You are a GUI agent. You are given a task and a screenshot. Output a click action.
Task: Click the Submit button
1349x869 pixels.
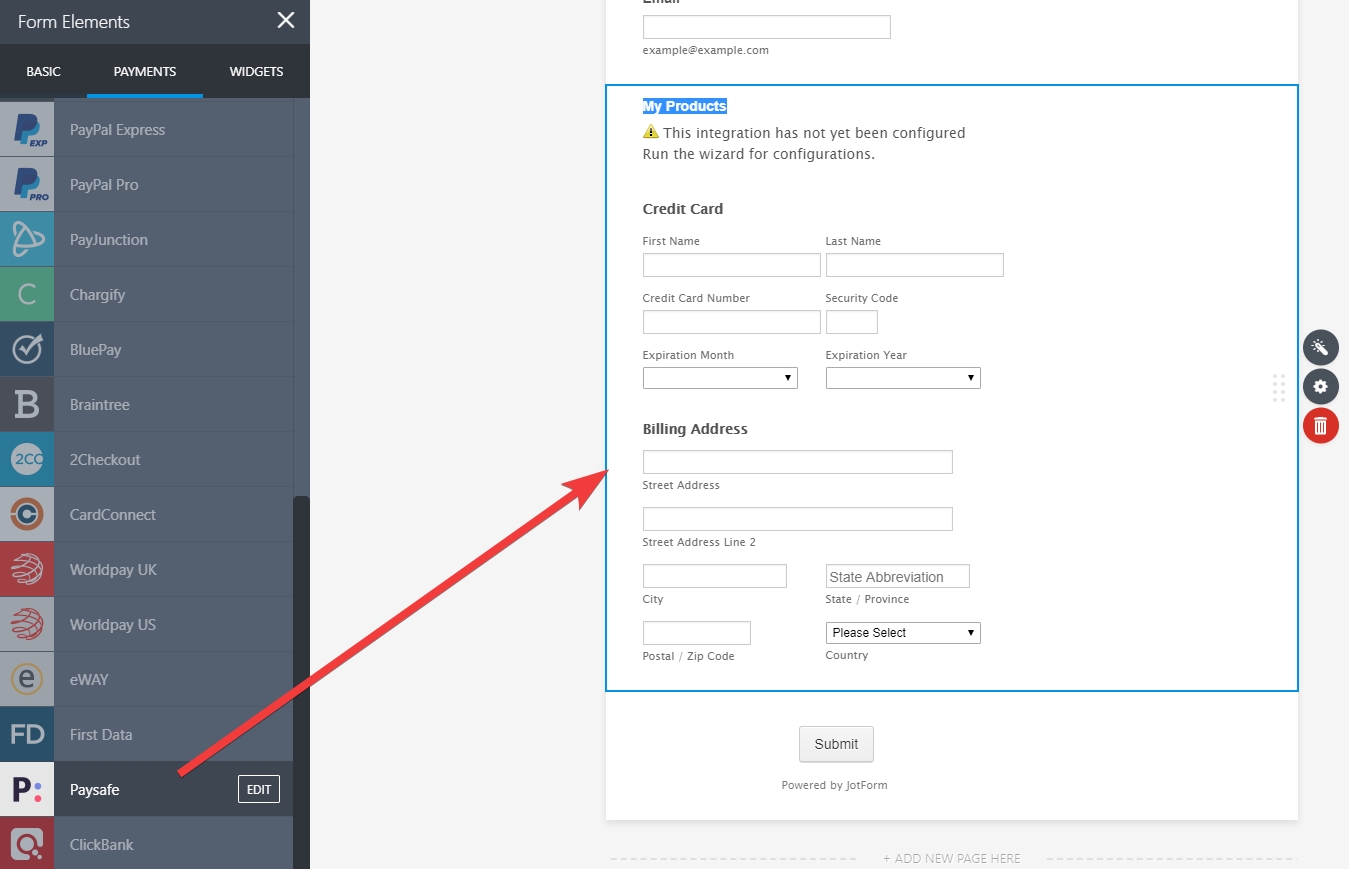point(836,744)
